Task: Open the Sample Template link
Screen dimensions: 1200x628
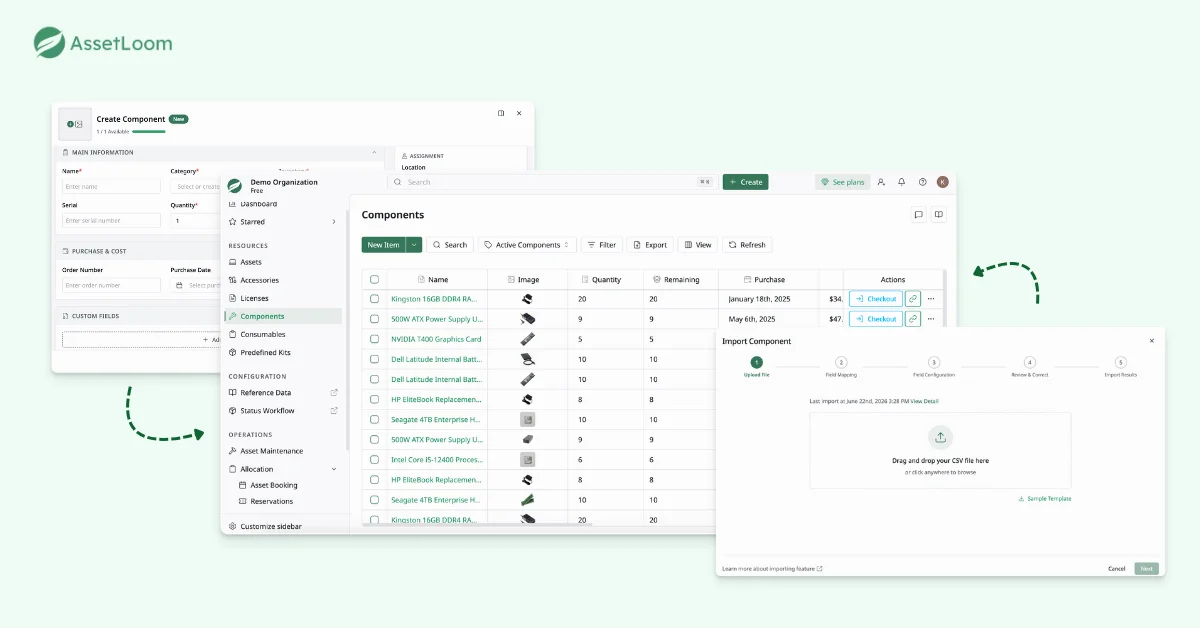Action: pyautogui.click(x=1045, y=498)
